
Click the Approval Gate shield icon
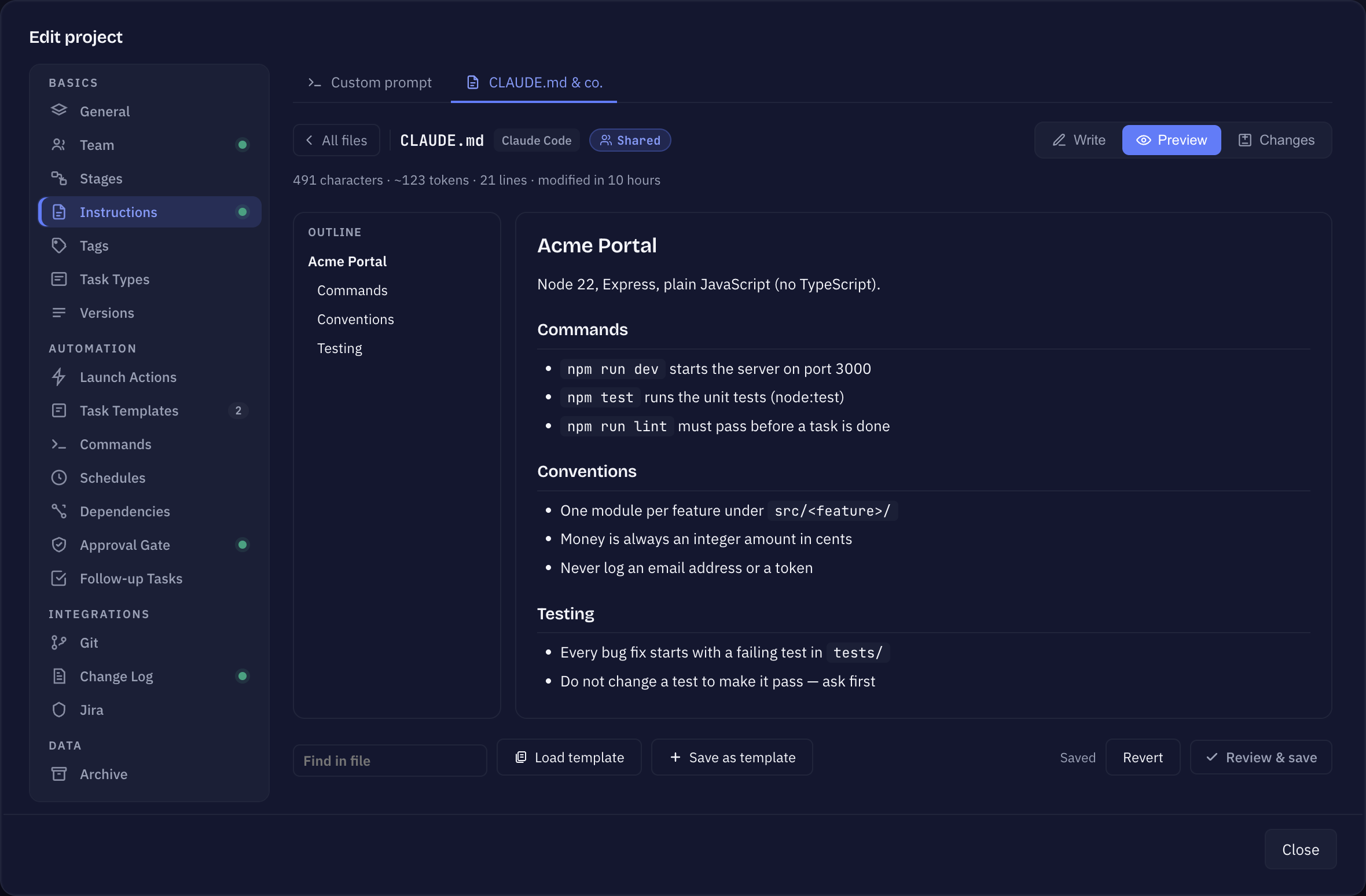59,544
